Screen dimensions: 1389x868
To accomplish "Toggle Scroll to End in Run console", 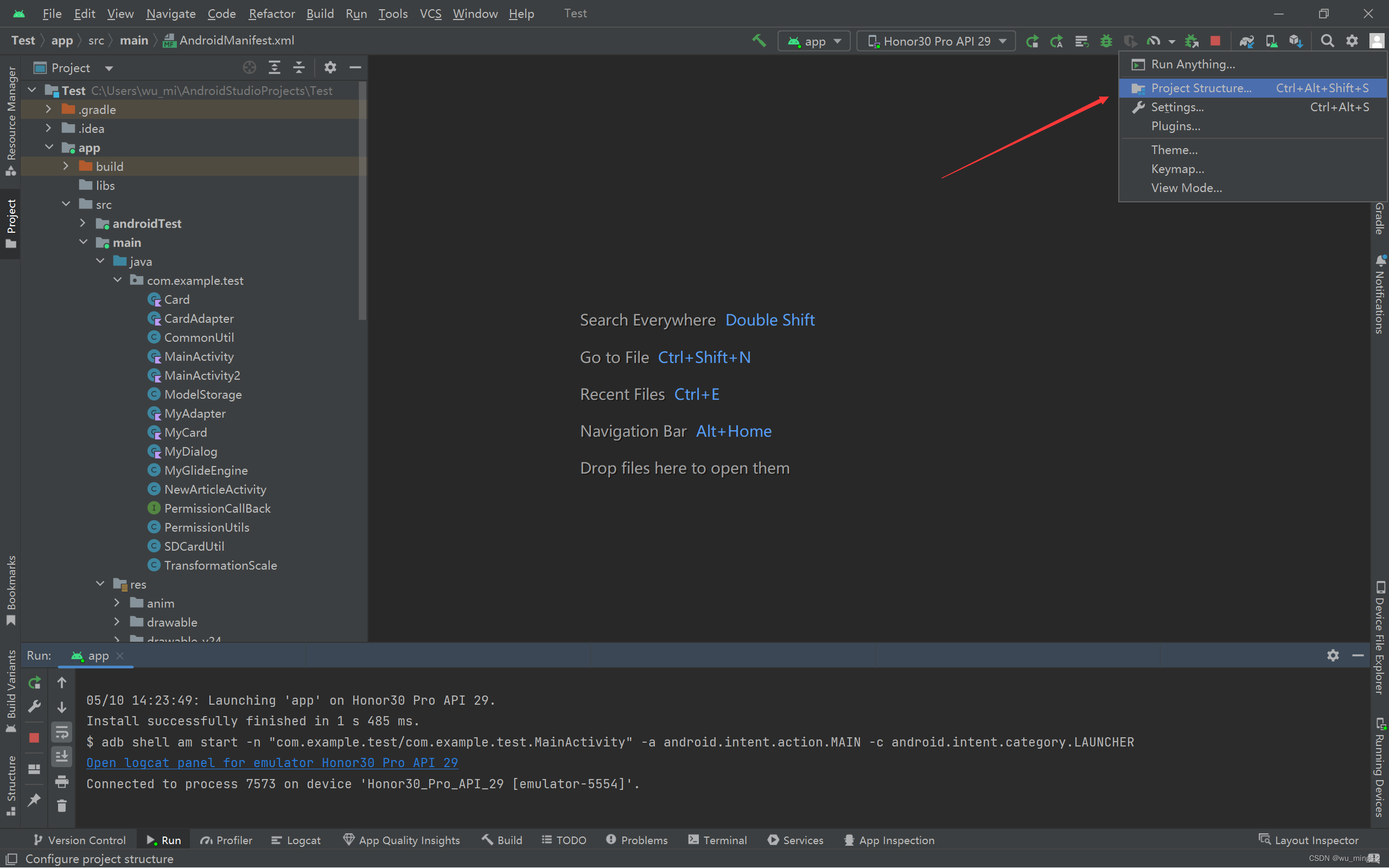I will 62,757.
